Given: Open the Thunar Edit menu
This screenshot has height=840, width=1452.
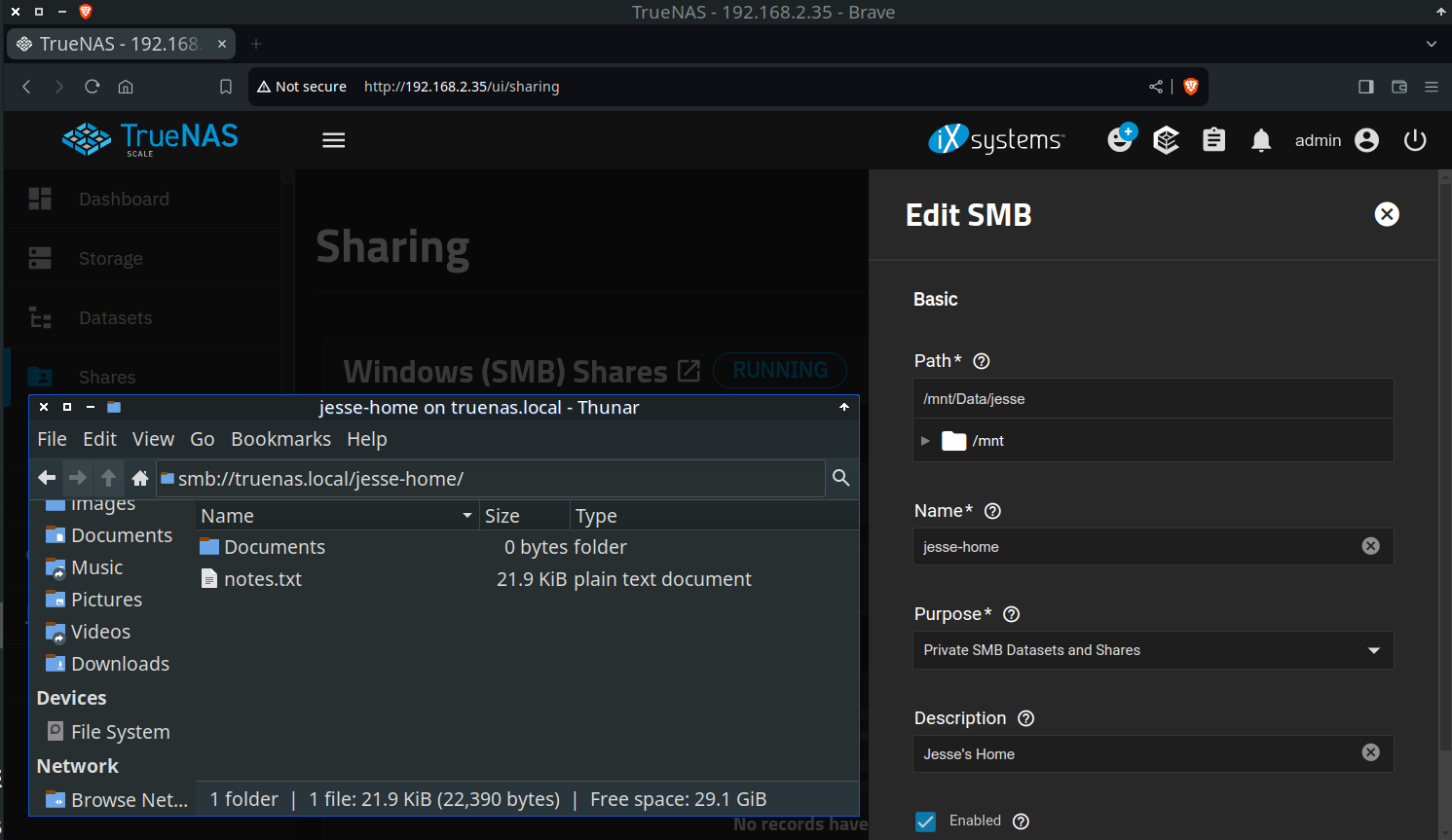Looking at the screenshot, I should point(99,439).
